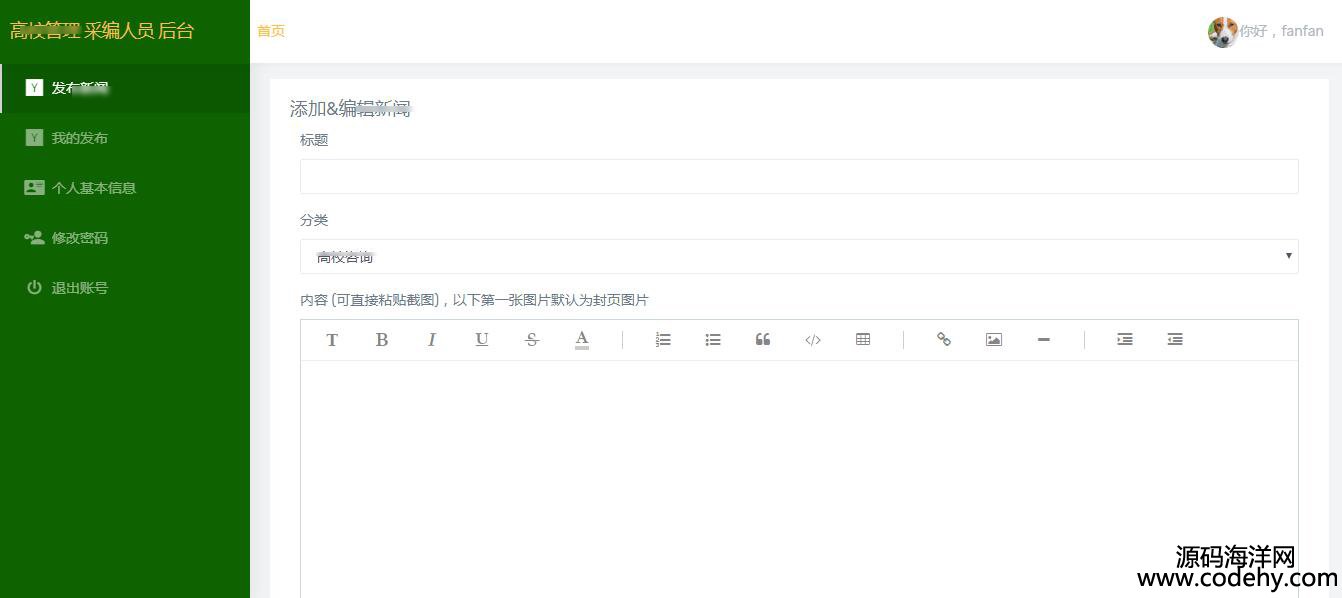Click the 标题 field label
This screenshot has height=598, width=1342.
[x=314, y=141]
